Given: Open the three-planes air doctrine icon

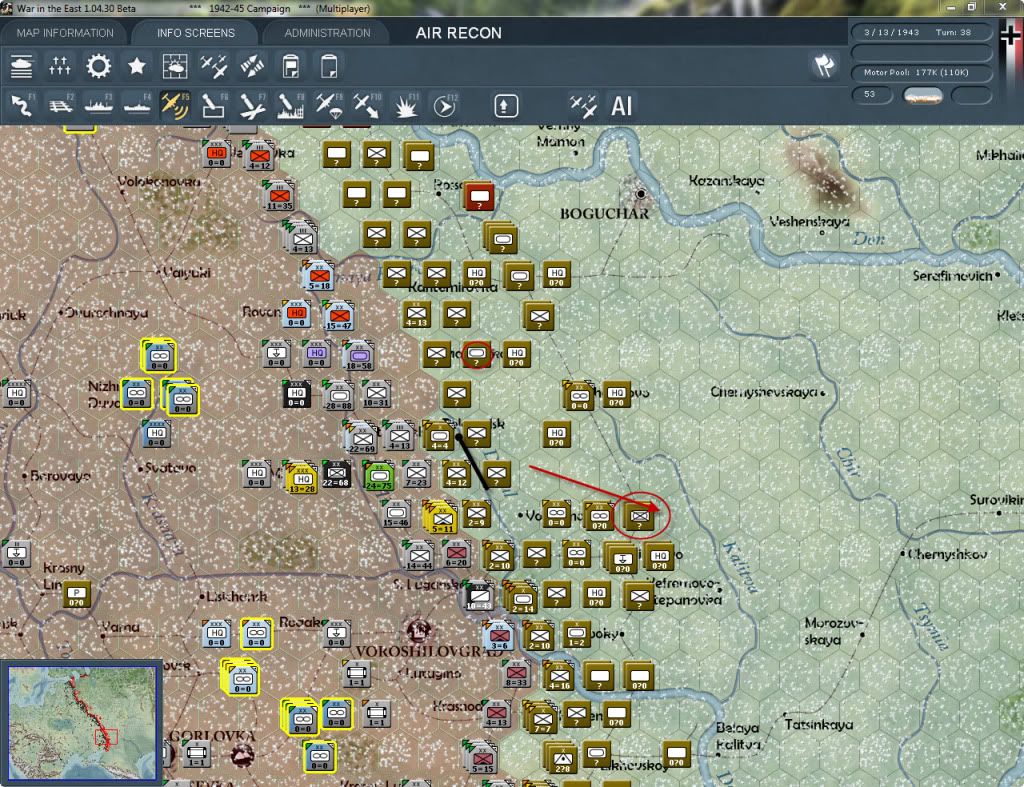Looking at the screenshot, I should [x=214, y=66].
